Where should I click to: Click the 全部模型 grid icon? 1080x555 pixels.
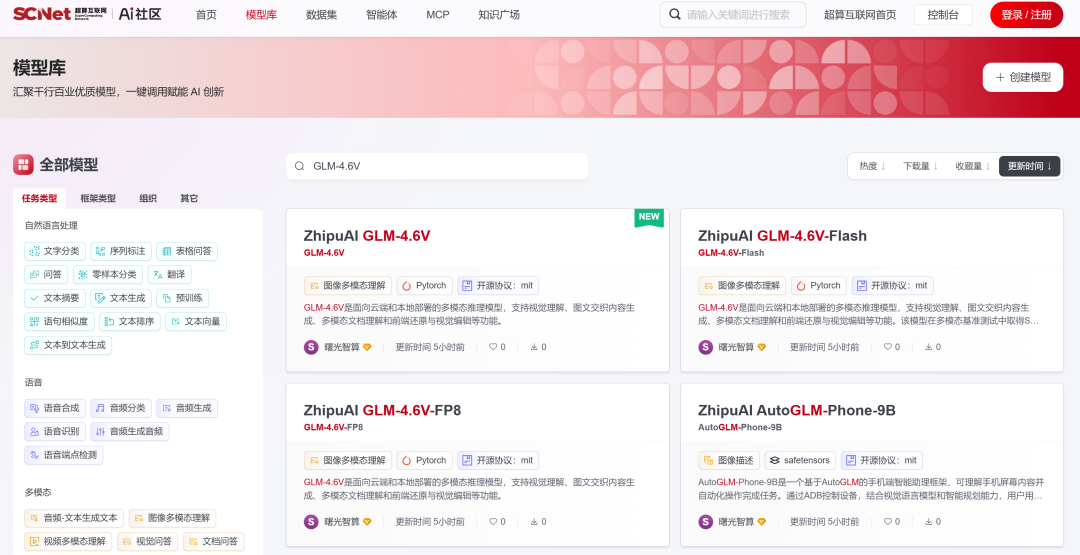tap(23, 165)
